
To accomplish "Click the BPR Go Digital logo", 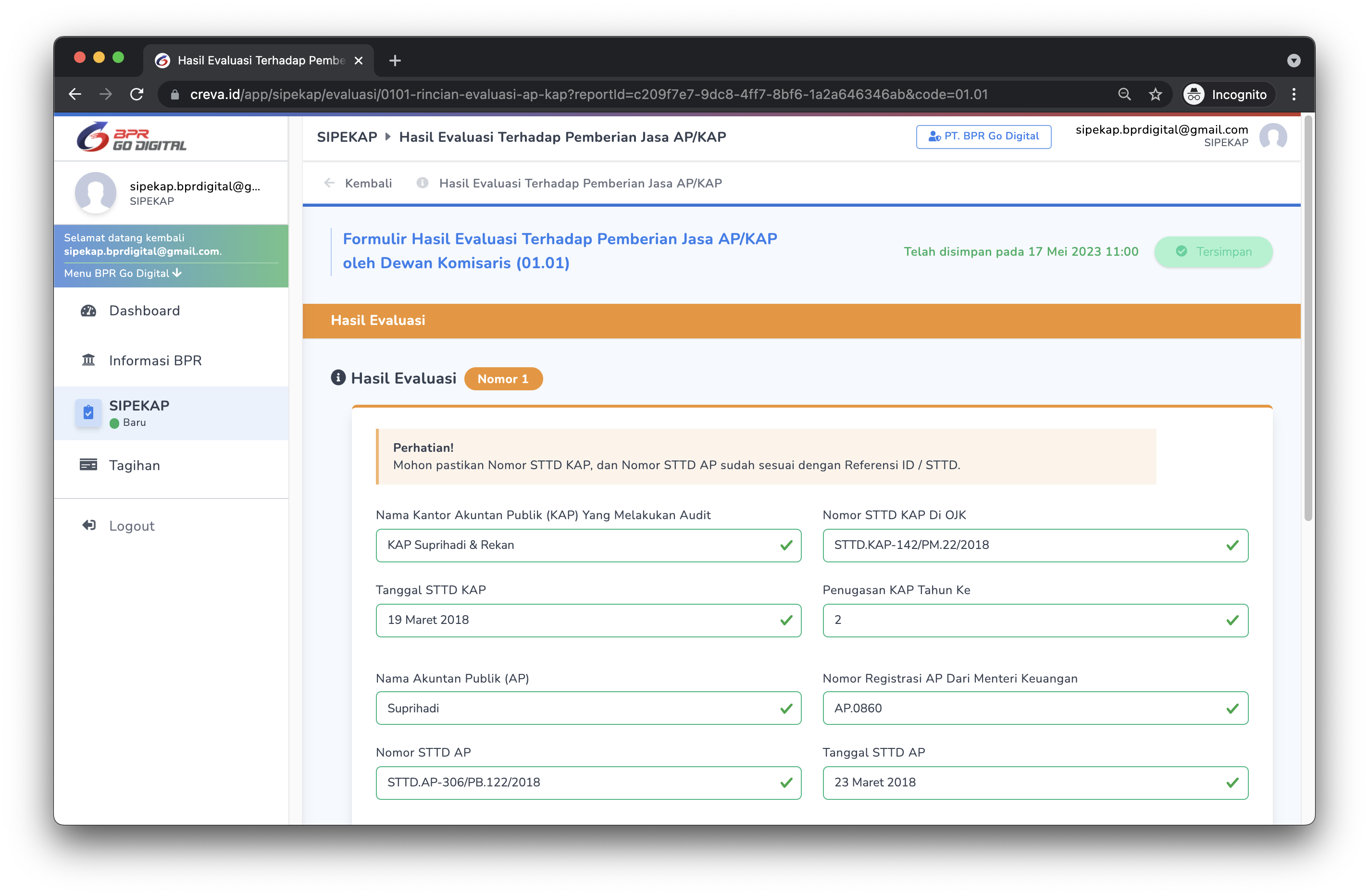I will 132,137.
